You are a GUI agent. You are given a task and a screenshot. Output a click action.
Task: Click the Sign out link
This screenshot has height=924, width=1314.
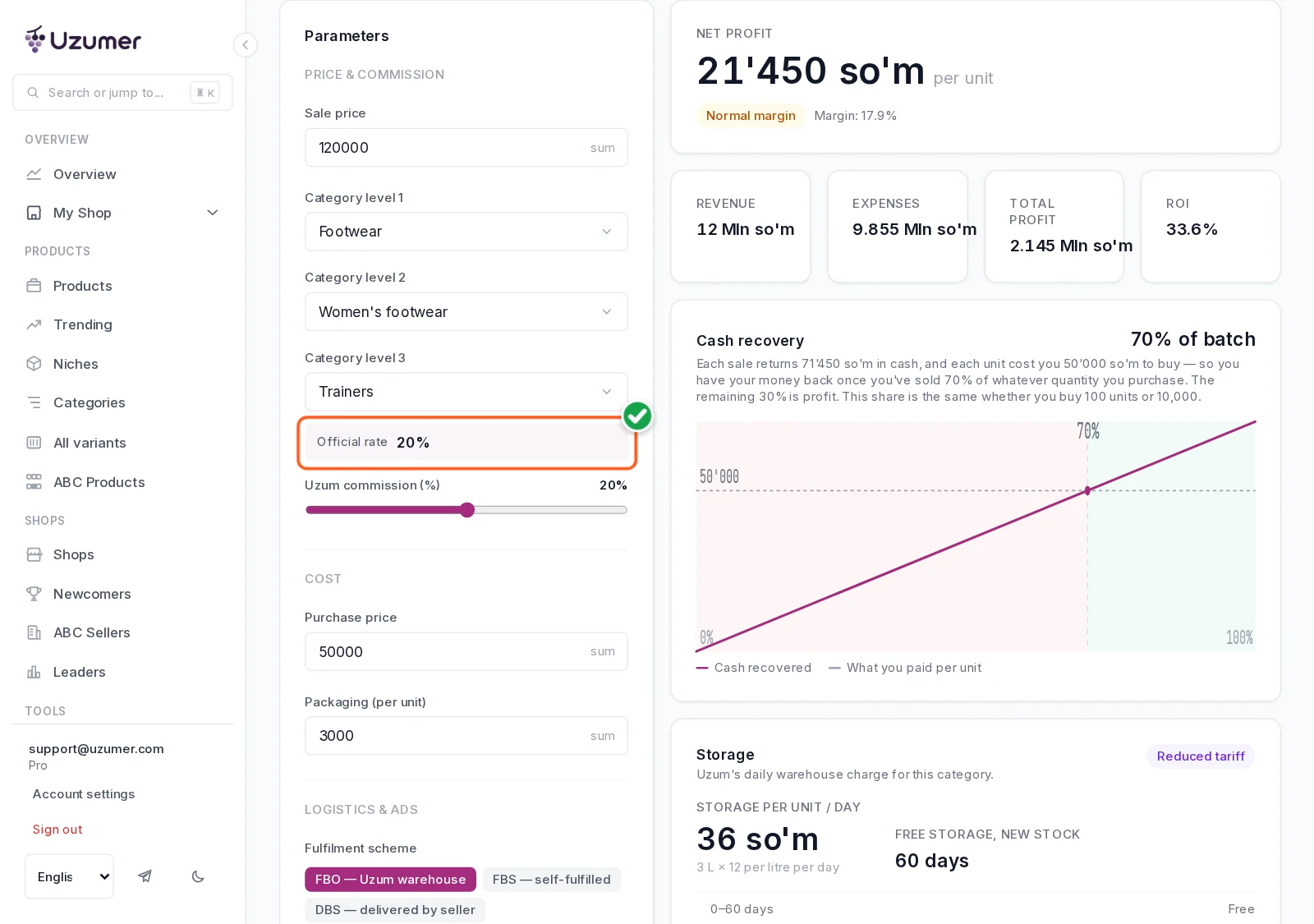[x=57, y=830]
